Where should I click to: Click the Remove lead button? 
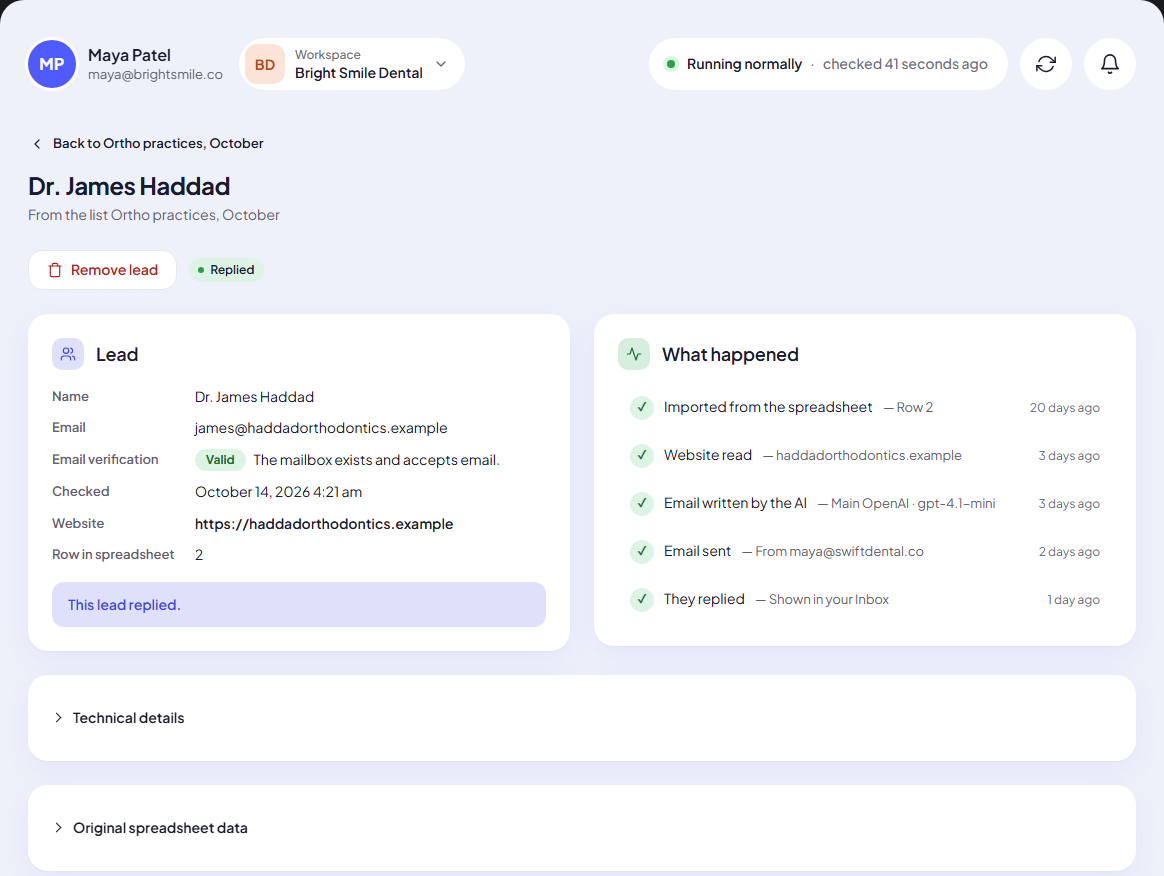102,270
